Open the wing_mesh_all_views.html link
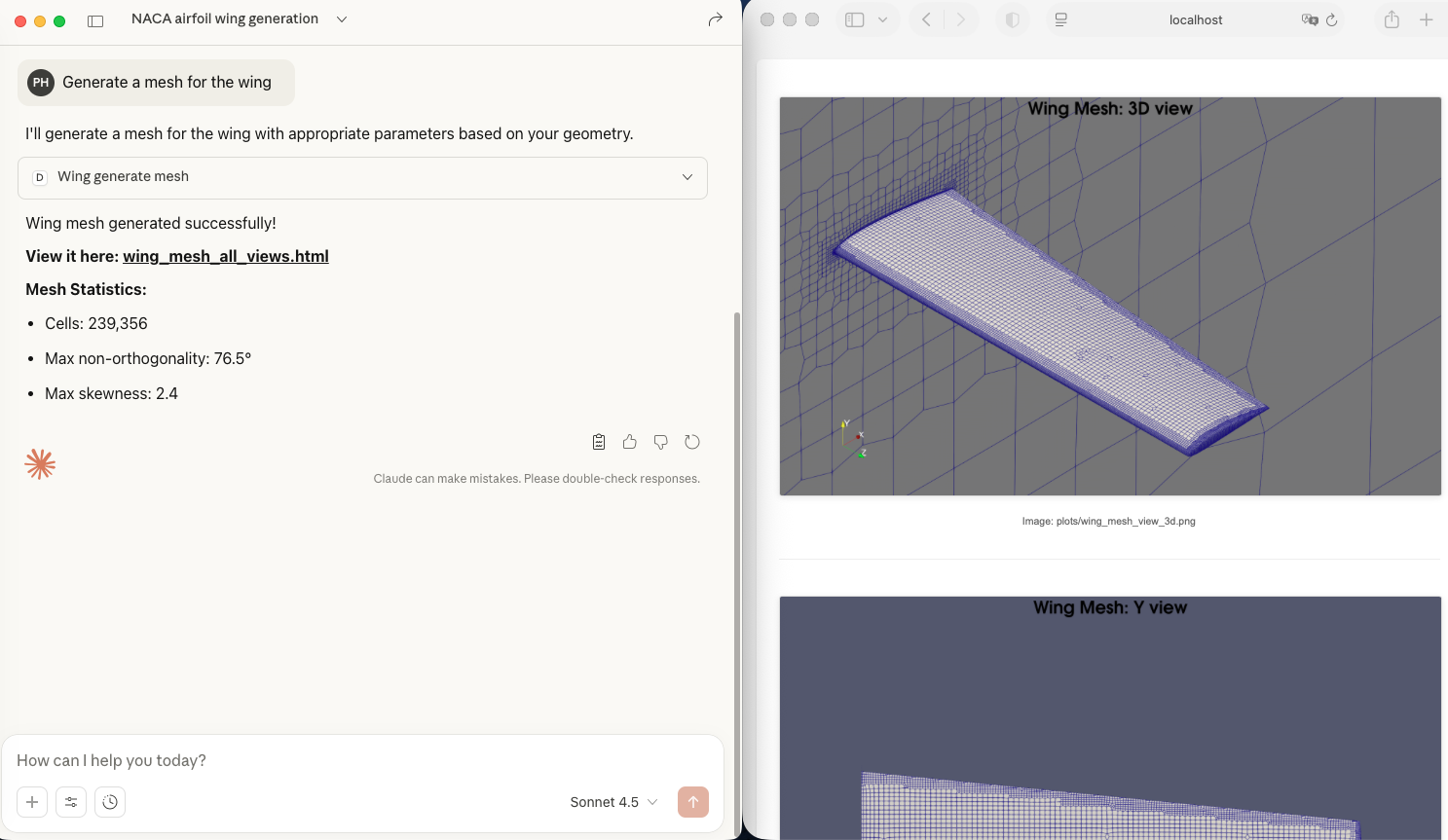 (x=225, y=256)
